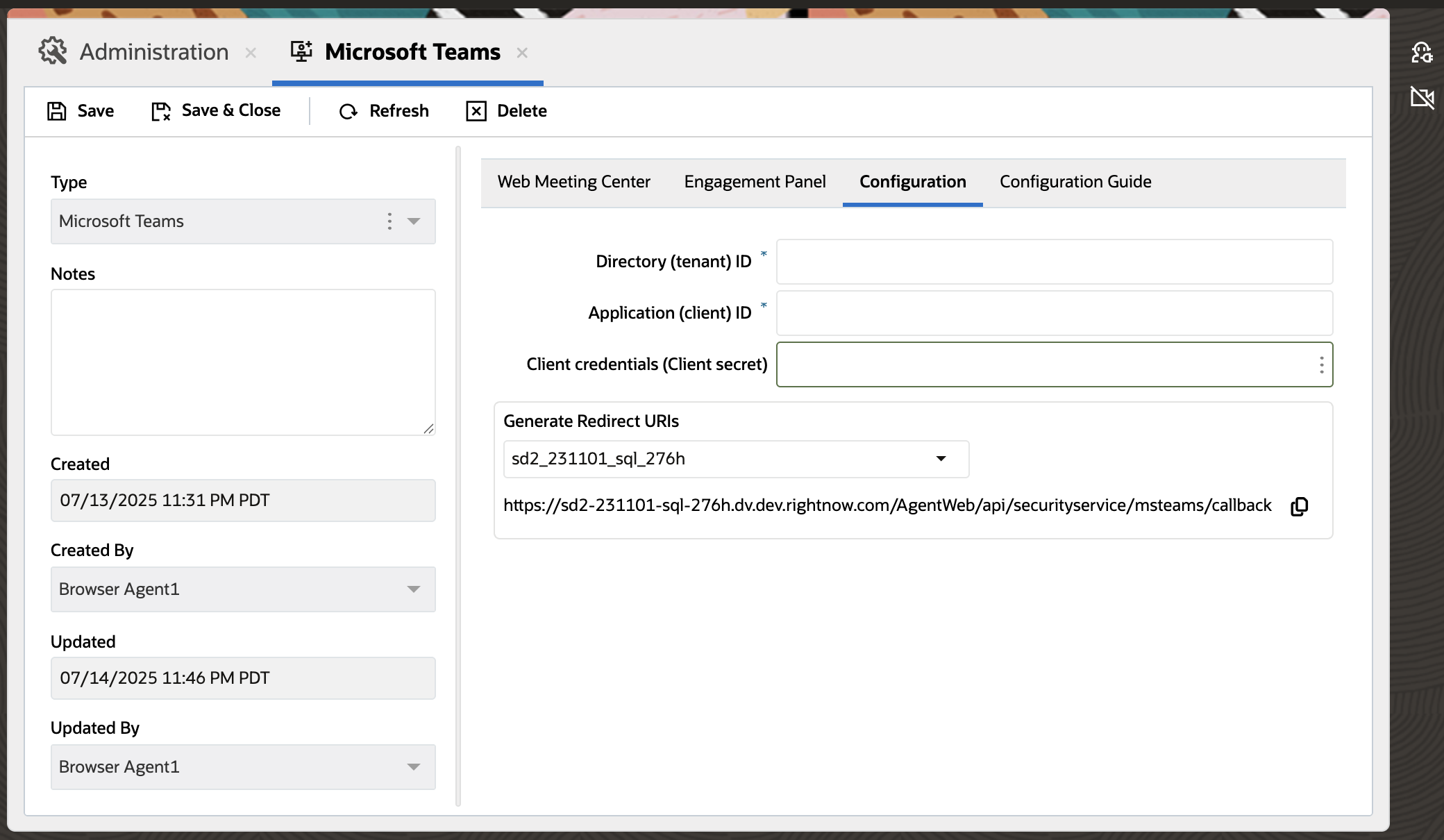This screenshot has width=1444, height=840.
Task: Copy the redirect callback URL using the copy icon
Action: coord(1299,505)
